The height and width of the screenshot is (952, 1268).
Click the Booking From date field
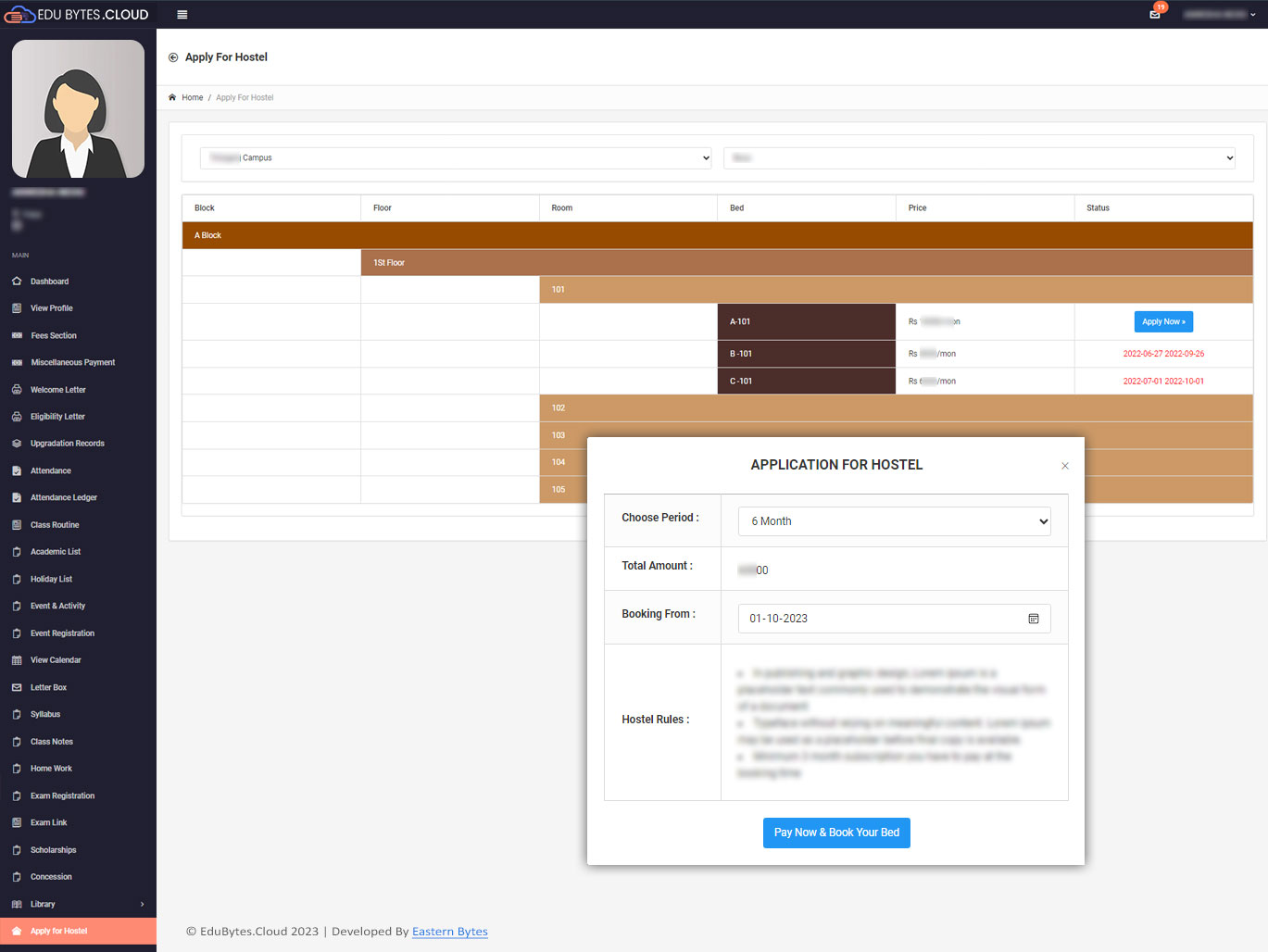tap(895, 619)
